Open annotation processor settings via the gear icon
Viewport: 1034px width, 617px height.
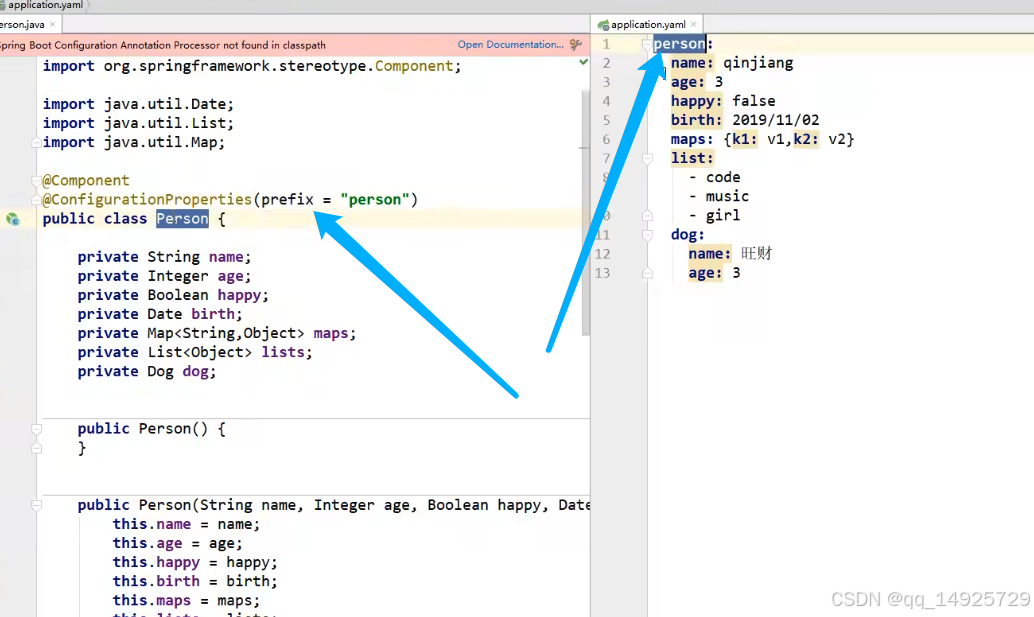tap(576, 45)
